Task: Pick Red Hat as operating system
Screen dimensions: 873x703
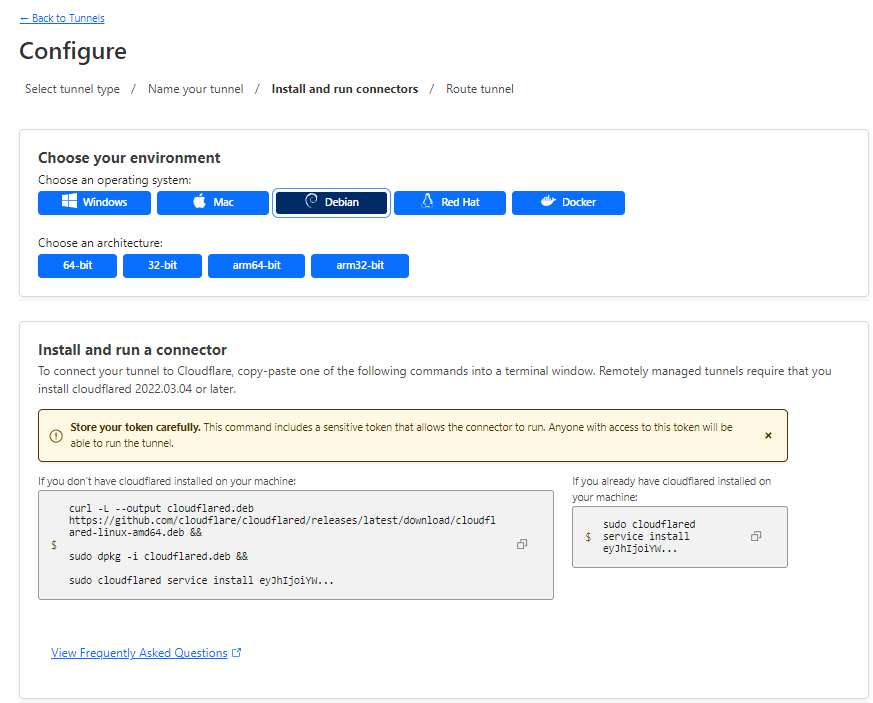Action: click(x=449, y=202)
